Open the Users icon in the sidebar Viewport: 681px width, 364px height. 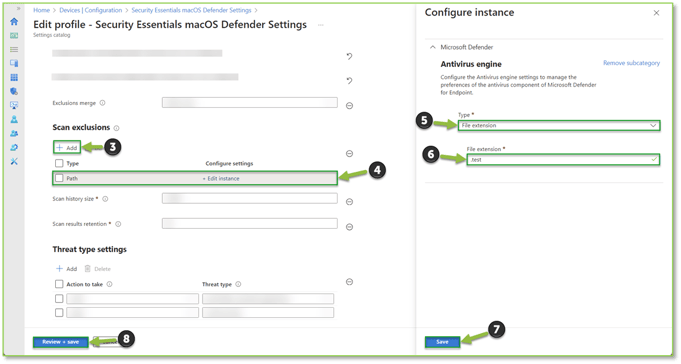tap(14, 119)
